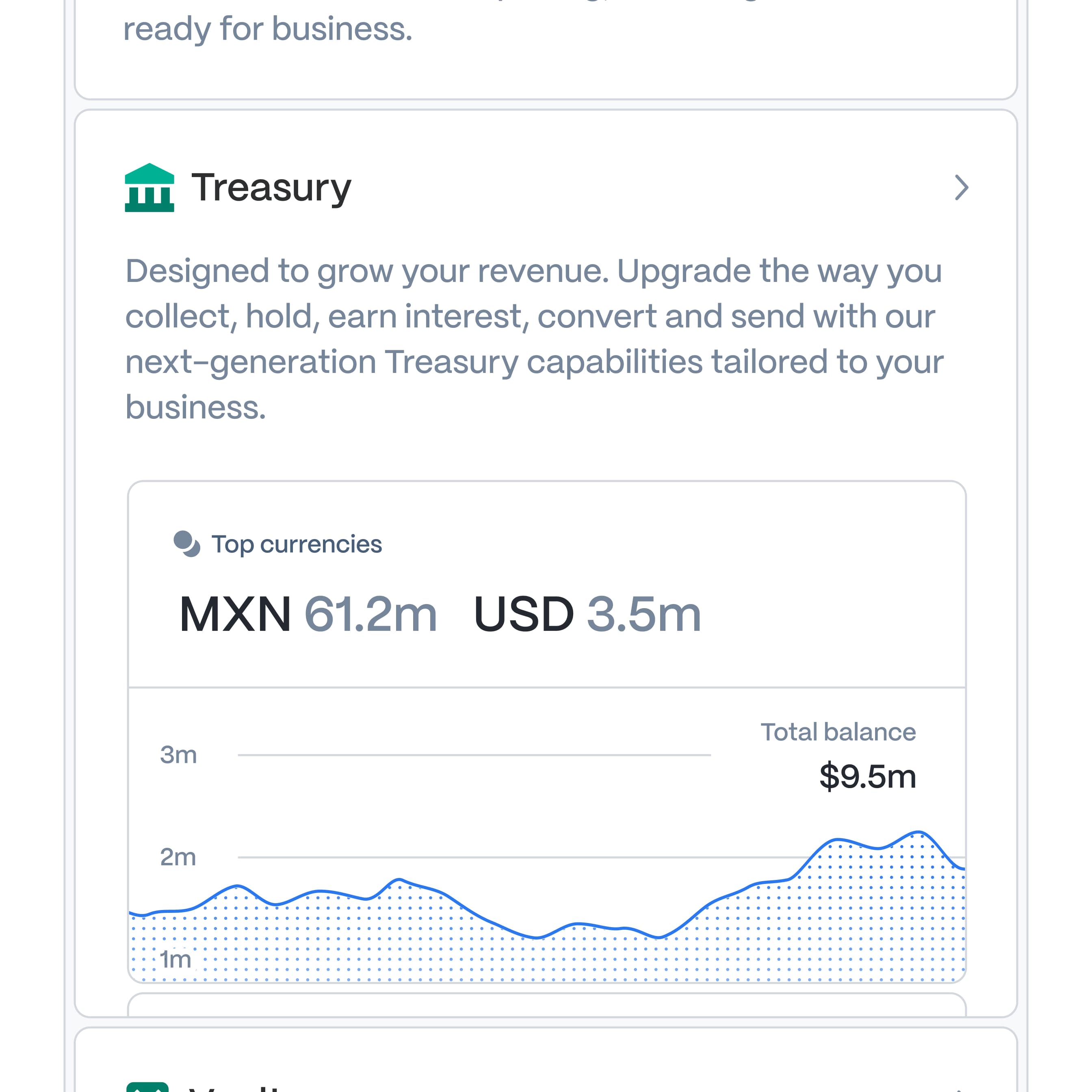
Task: Click the green Treasury bank icon
Action: pyautogui.click(x=149, y=188)
